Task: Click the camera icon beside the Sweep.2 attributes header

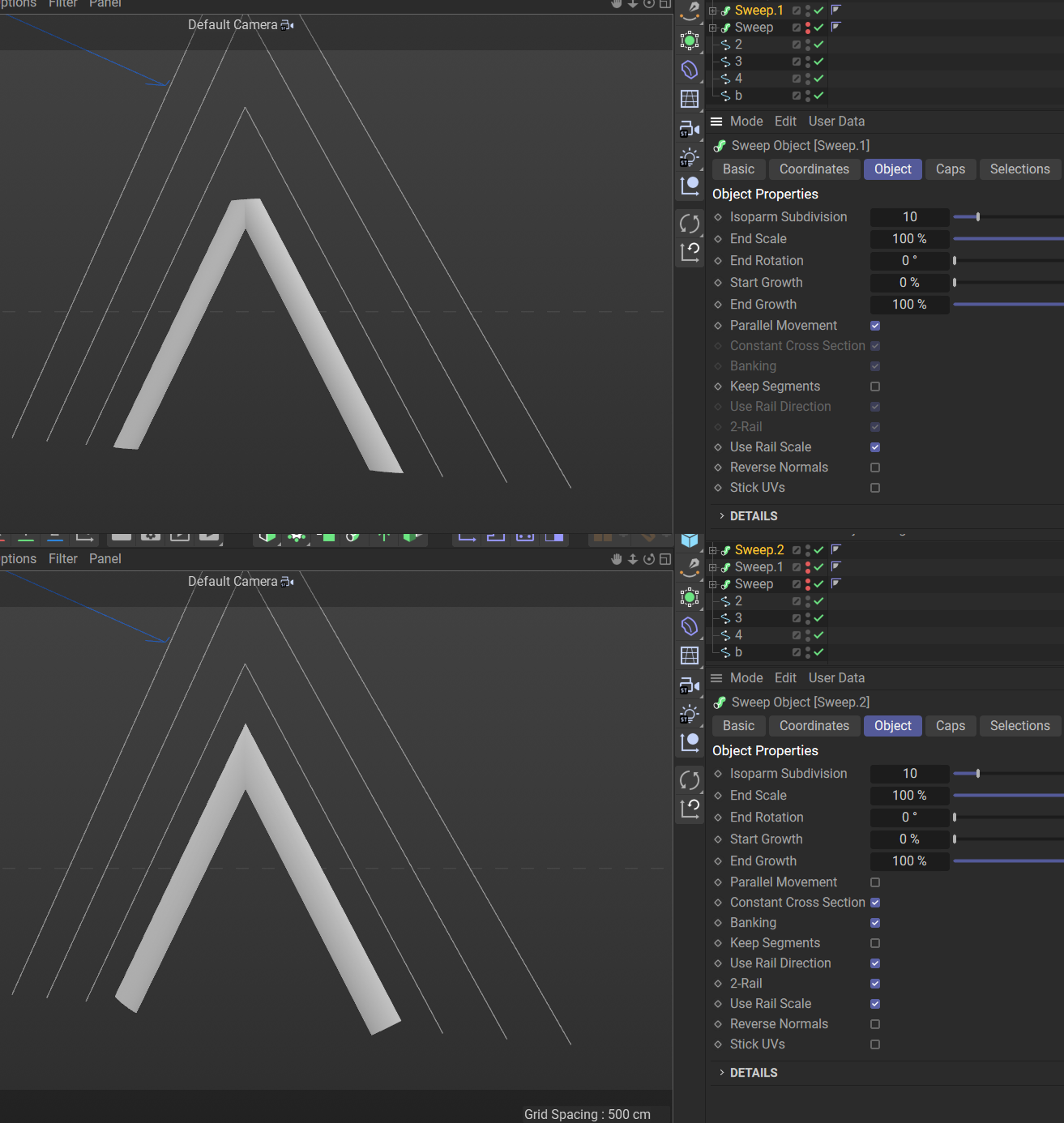Action: click(x=690, y=685)
